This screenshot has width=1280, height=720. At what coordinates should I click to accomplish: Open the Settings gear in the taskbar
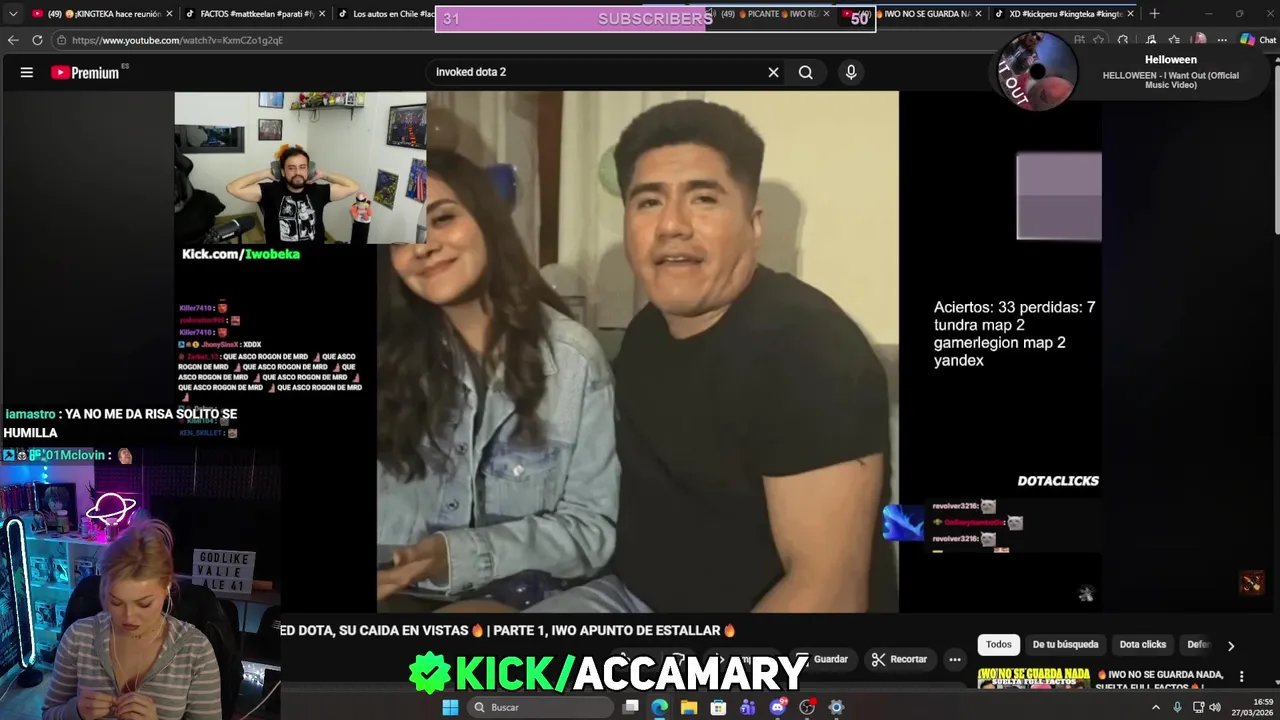coord(836,707)
